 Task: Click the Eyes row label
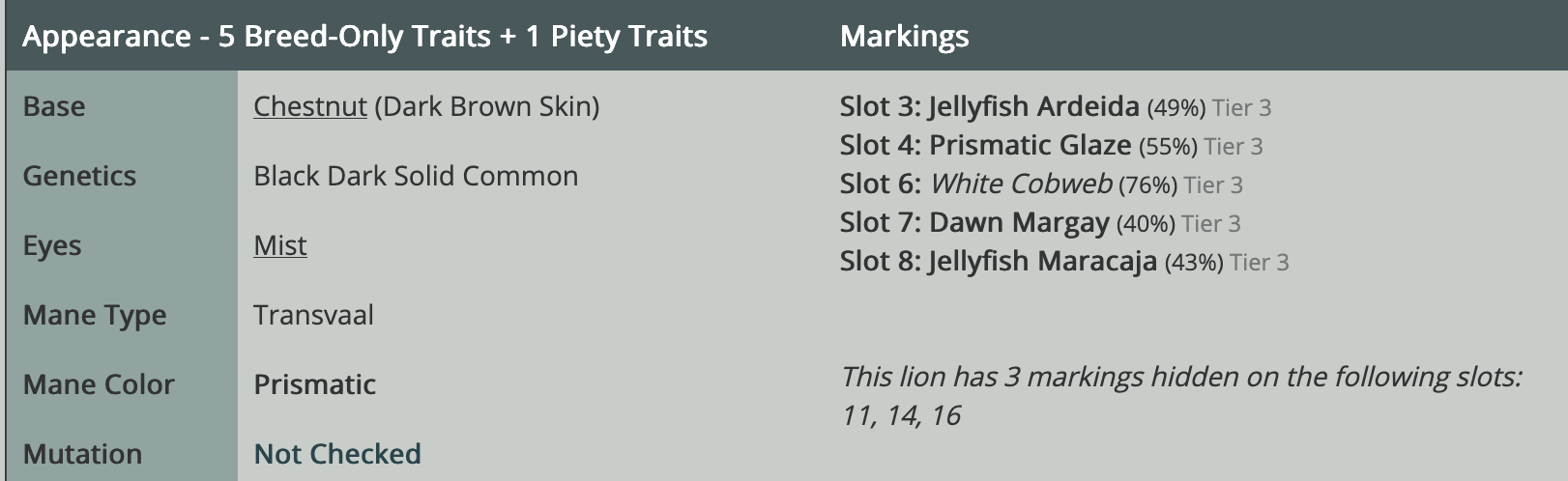[52, 245]
